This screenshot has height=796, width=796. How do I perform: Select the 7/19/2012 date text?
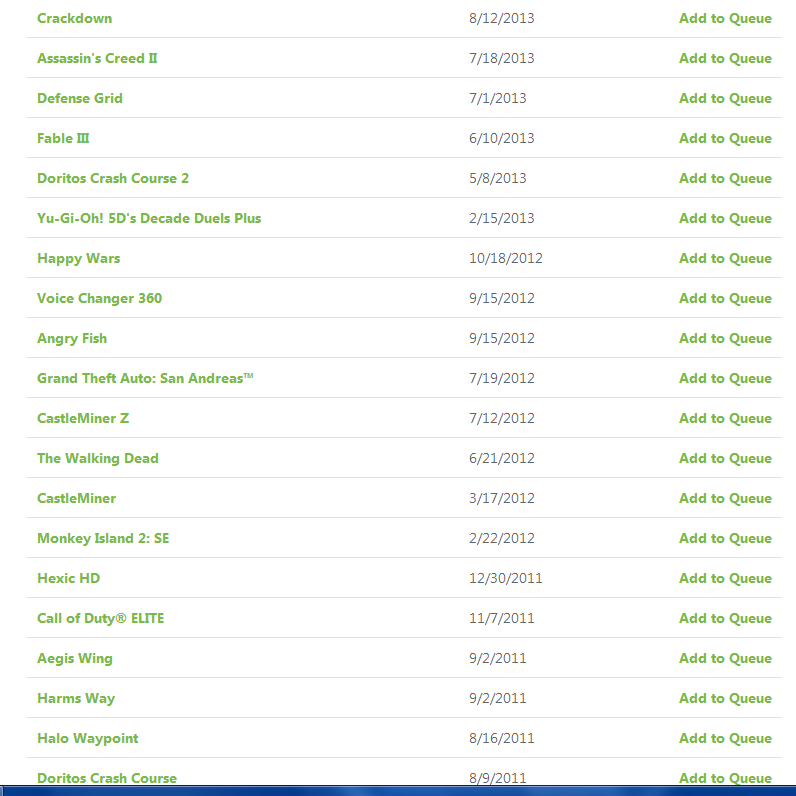[502, 378]
